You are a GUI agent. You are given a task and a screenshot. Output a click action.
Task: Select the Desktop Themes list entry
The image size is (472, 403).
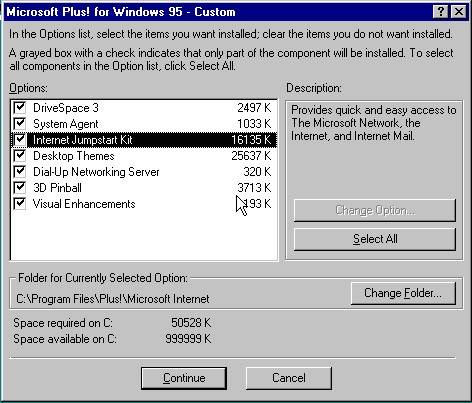click(152, 156)
